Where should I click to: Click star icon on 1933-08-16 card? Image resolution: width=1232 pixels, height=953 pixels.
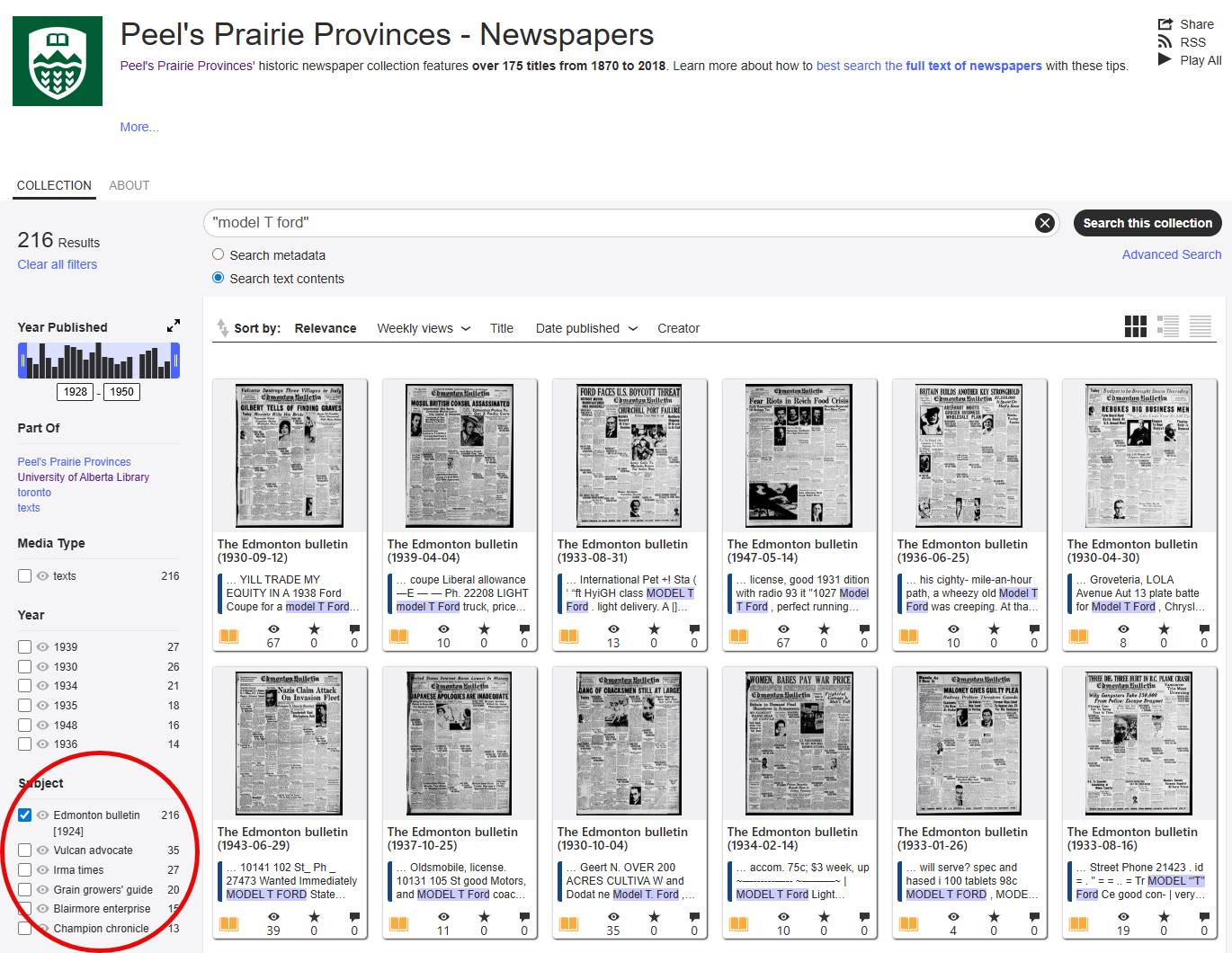click(x=1164, y=917)
